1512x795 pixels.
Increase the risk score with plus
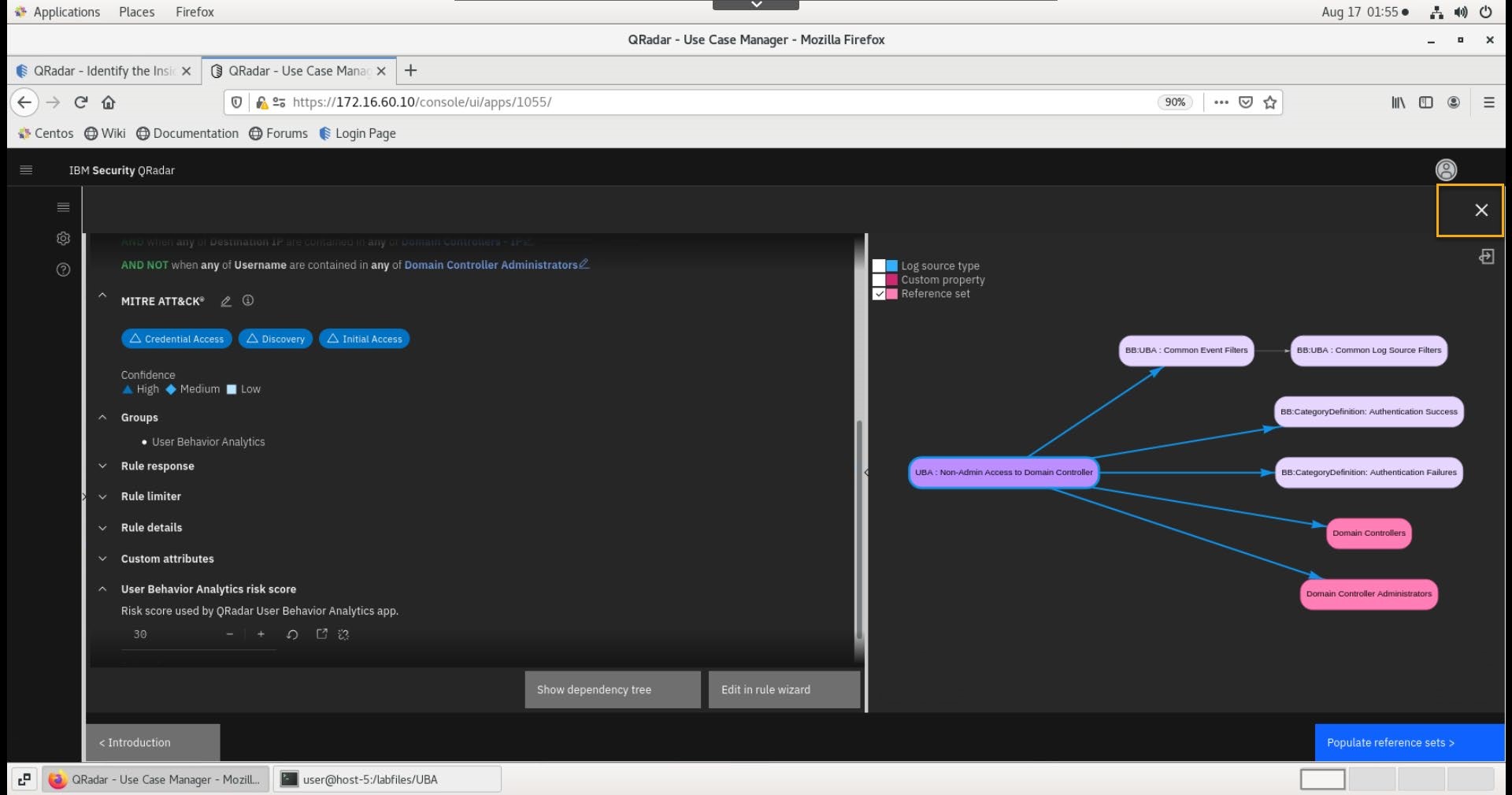pyautogui.click(x=261, y=634)
